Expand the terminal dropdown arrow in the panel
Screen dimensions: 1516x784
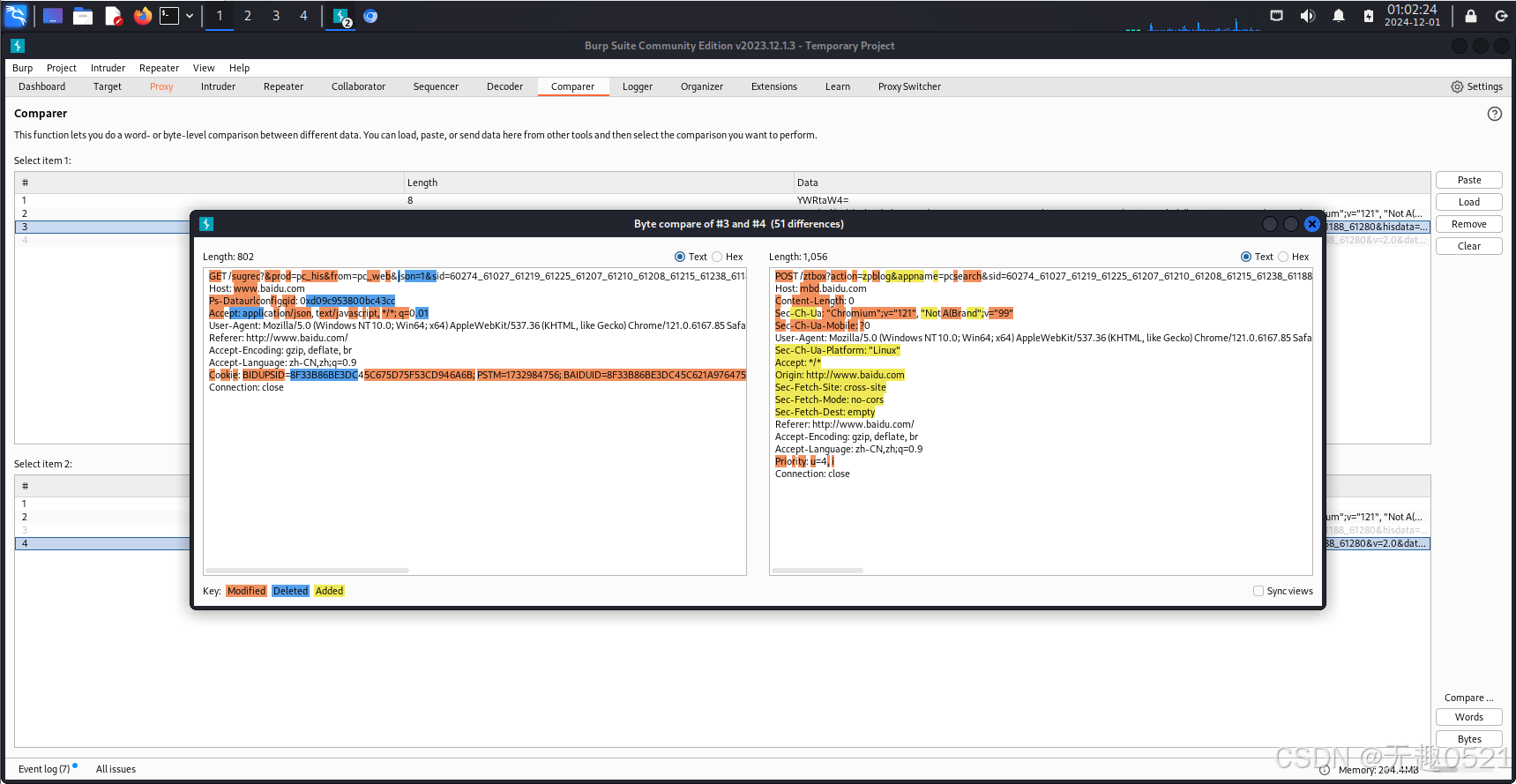pyautogui.click(x=190, y=16)
